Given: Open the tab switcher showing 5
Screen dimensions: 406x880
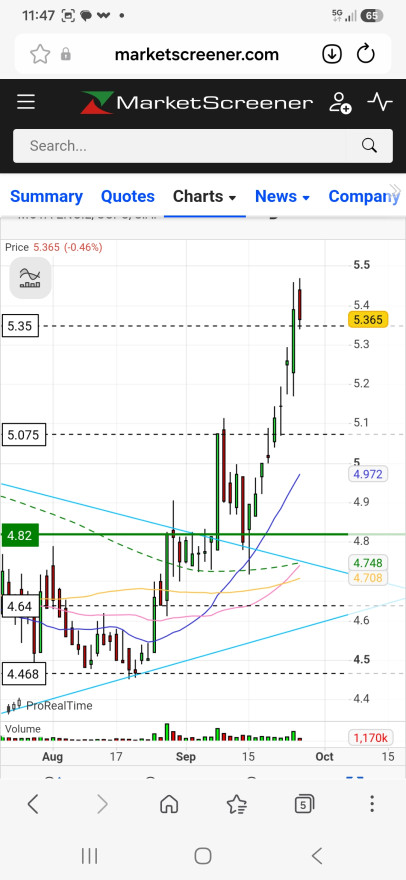Looking at the screenshot, I should click(x=304, y=804).
